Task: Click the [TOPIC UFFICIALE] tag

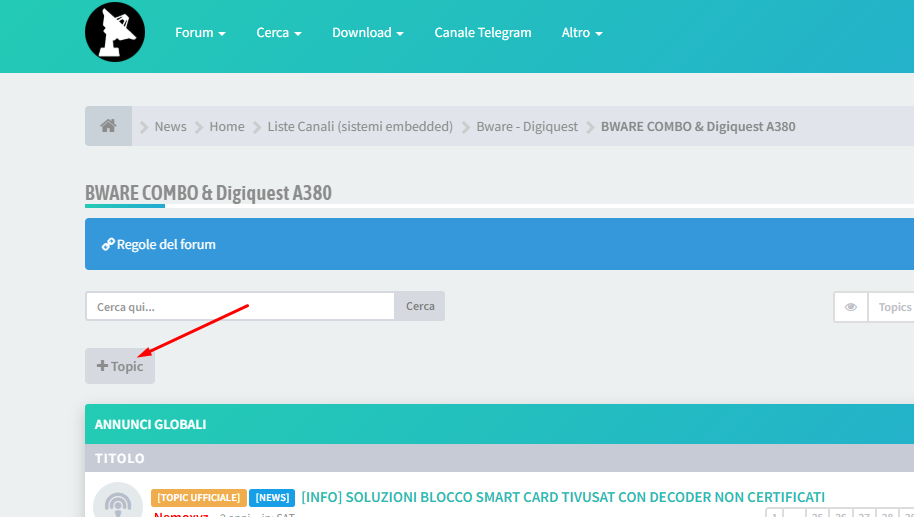Action: coord(199,498)
